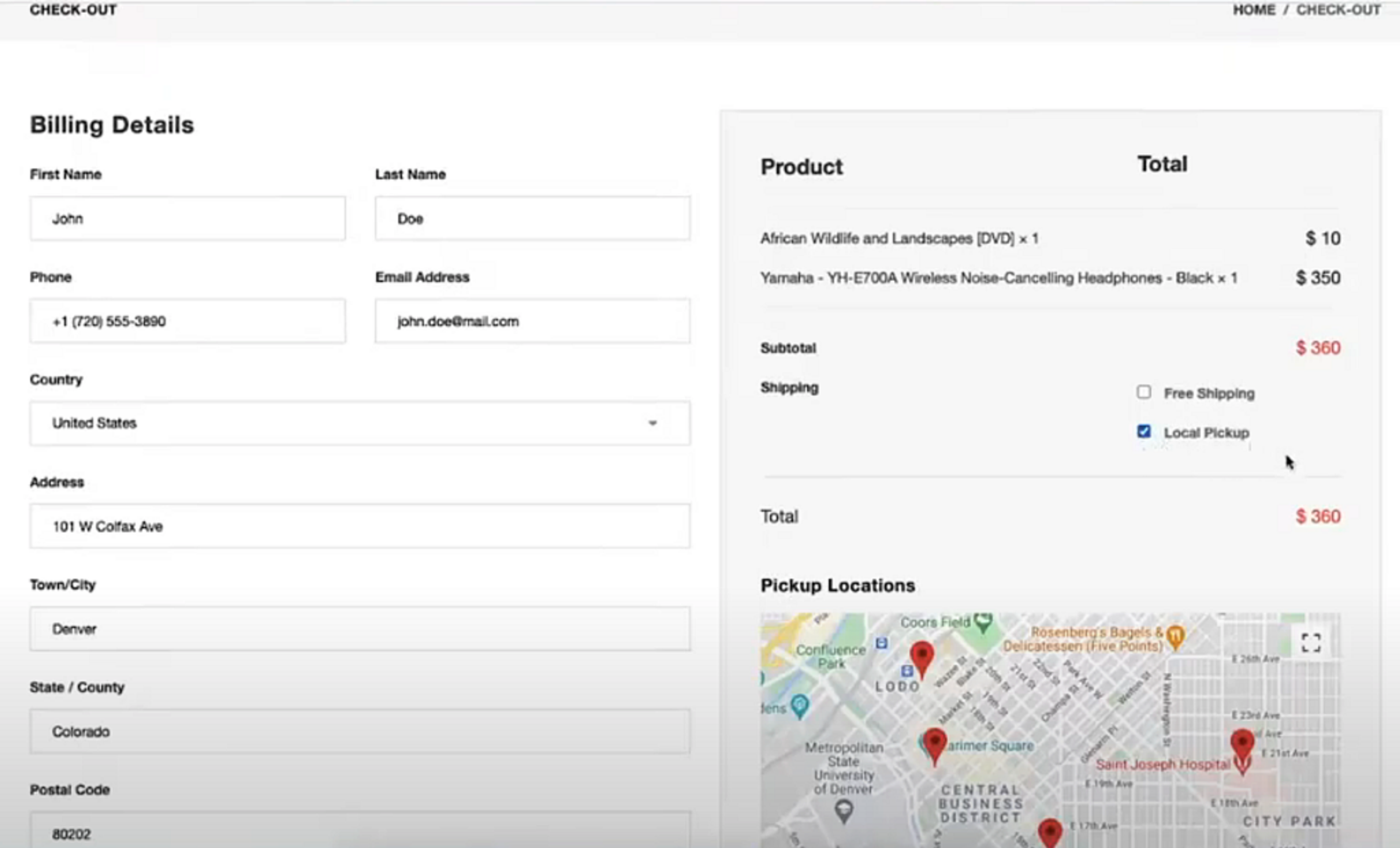
Task: Click the First Name field containing John
Action: 187,219
